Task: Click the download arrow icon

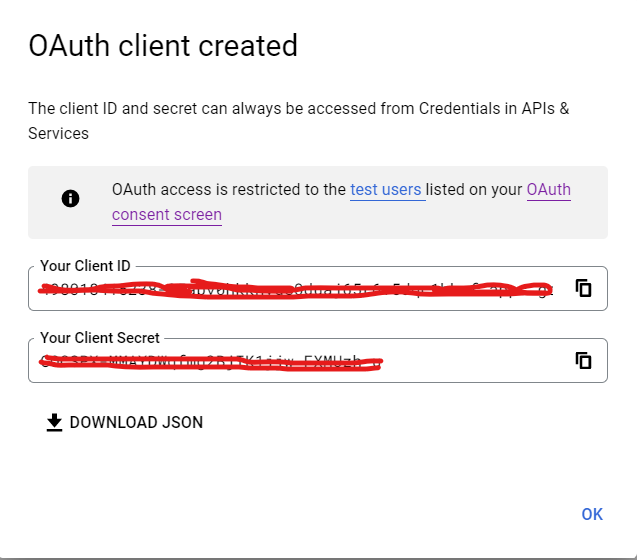Action: pos(54,423)
